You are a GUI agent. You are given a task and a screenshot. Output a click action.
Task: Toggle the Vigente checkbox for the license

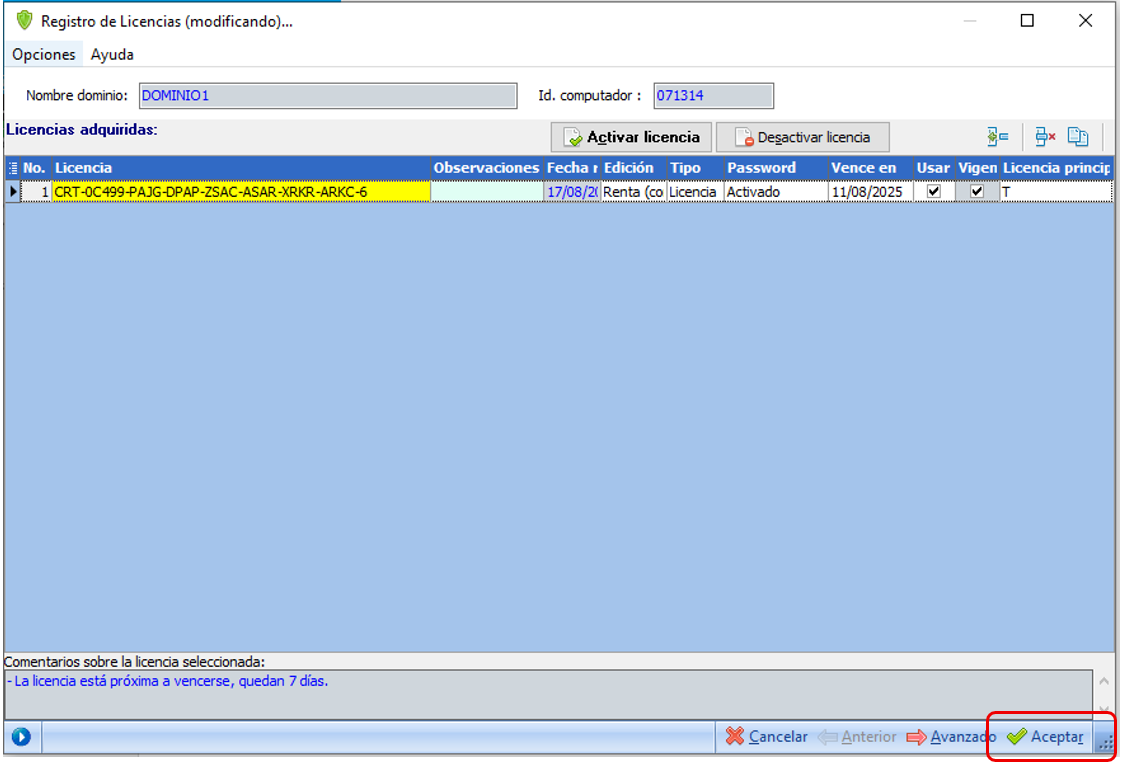[x=977, y=191]
